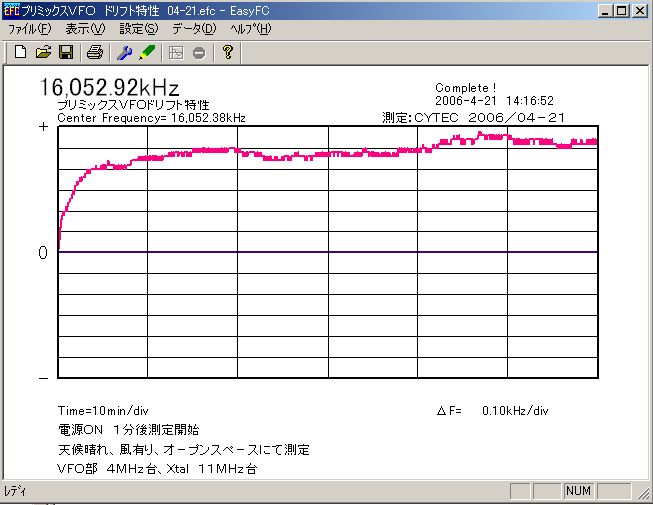Open help with the question mark icon
Viewport: 653px width, 505px height.
(227, 52)
